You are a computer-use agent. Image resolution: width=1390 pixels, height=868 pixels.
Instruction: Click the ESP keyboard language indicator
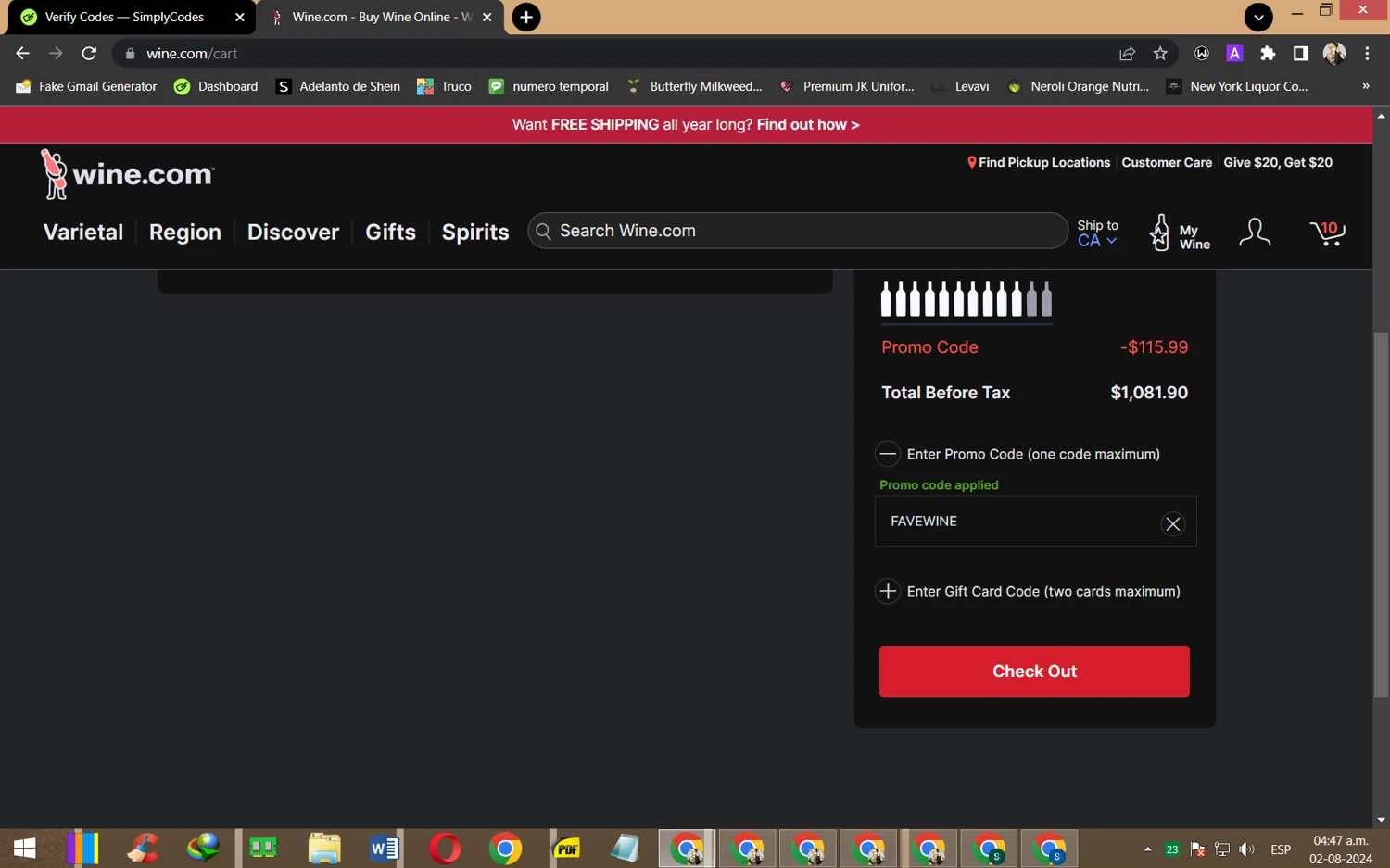click(x=1281, y=849)
